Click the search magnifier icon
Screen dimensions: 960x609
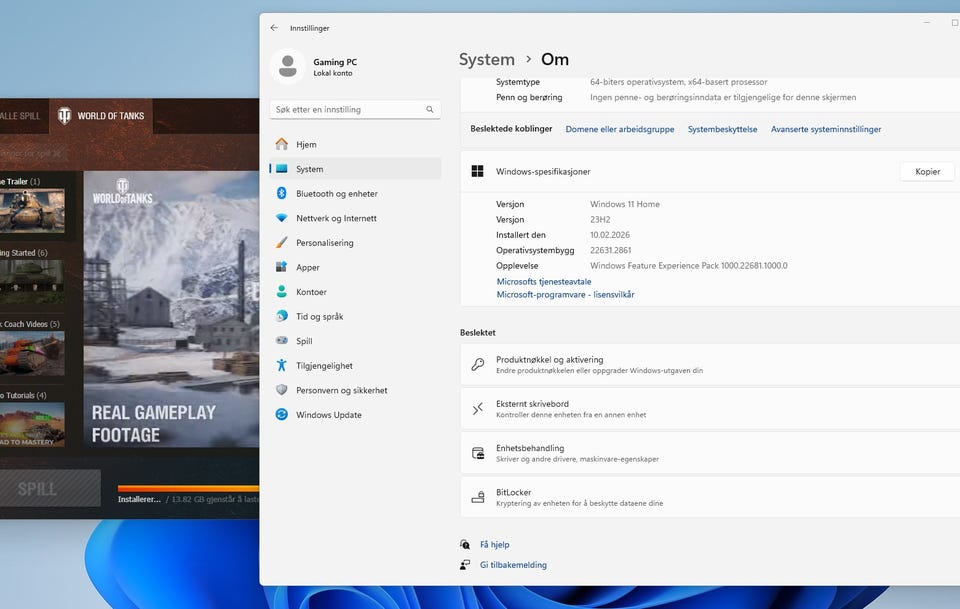coord(430,110)
